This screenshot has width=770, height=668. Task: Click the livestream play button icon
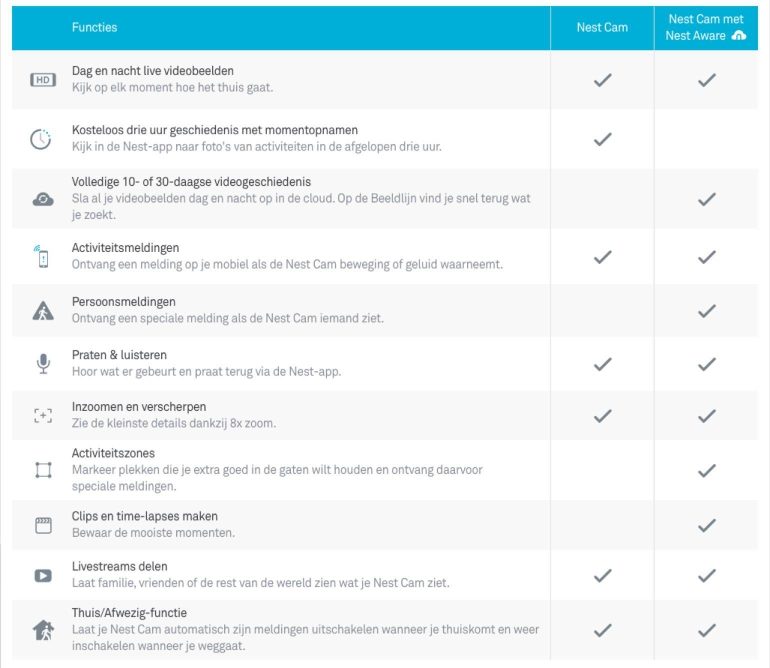tap(43, 575)
